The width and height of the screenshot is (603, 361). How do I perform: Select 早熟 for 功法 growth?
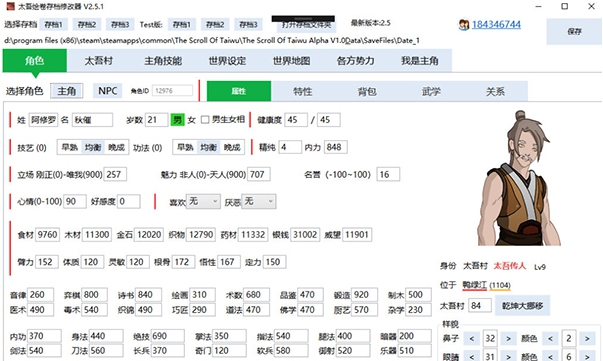[x=185, y=147]
